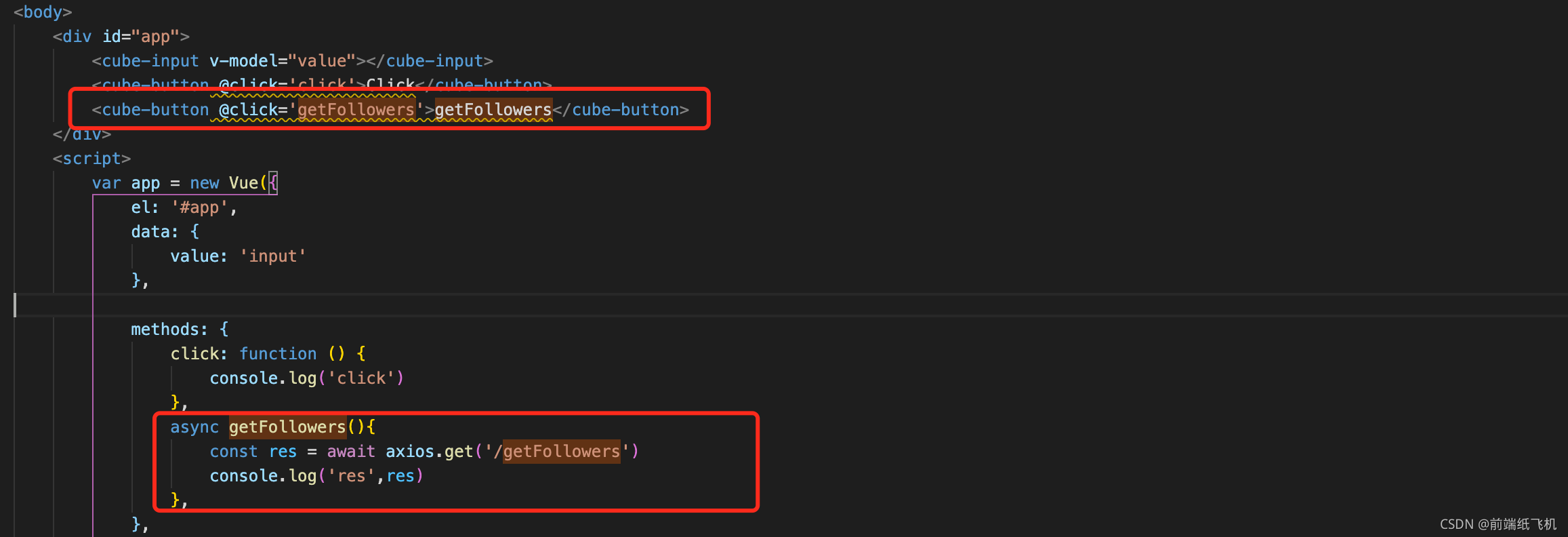The width and height of the screenshot is (1568, 537).
Task: Click matched opening brace after Vue(
Action: coord(273,183)
